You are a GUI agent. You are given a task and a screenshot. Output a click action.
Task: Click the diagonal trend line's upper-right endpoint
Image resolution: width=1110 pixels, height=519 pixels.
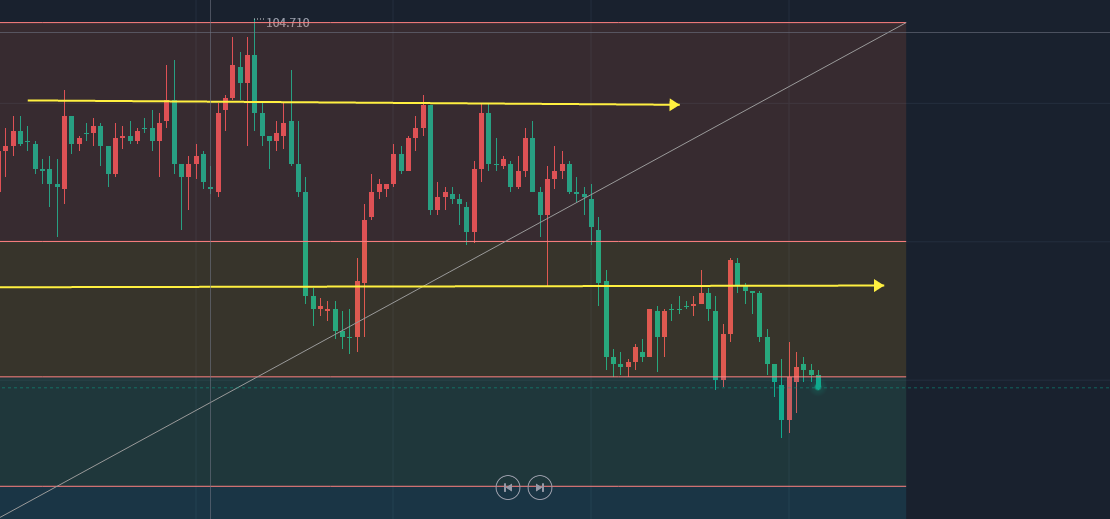point(904,23)
